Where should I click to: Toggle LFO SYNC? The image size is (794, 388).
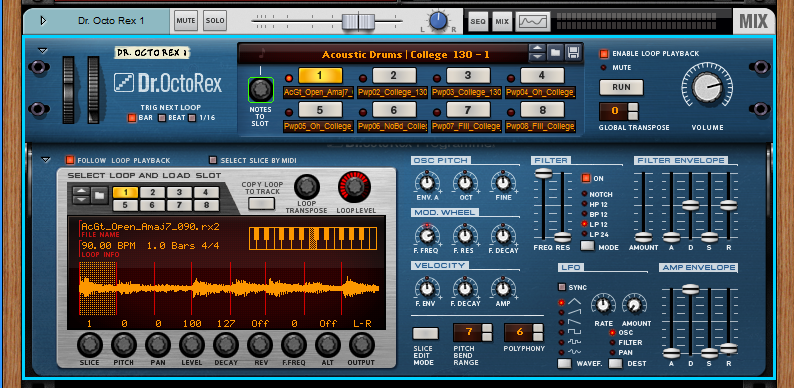tap(562, 287)
